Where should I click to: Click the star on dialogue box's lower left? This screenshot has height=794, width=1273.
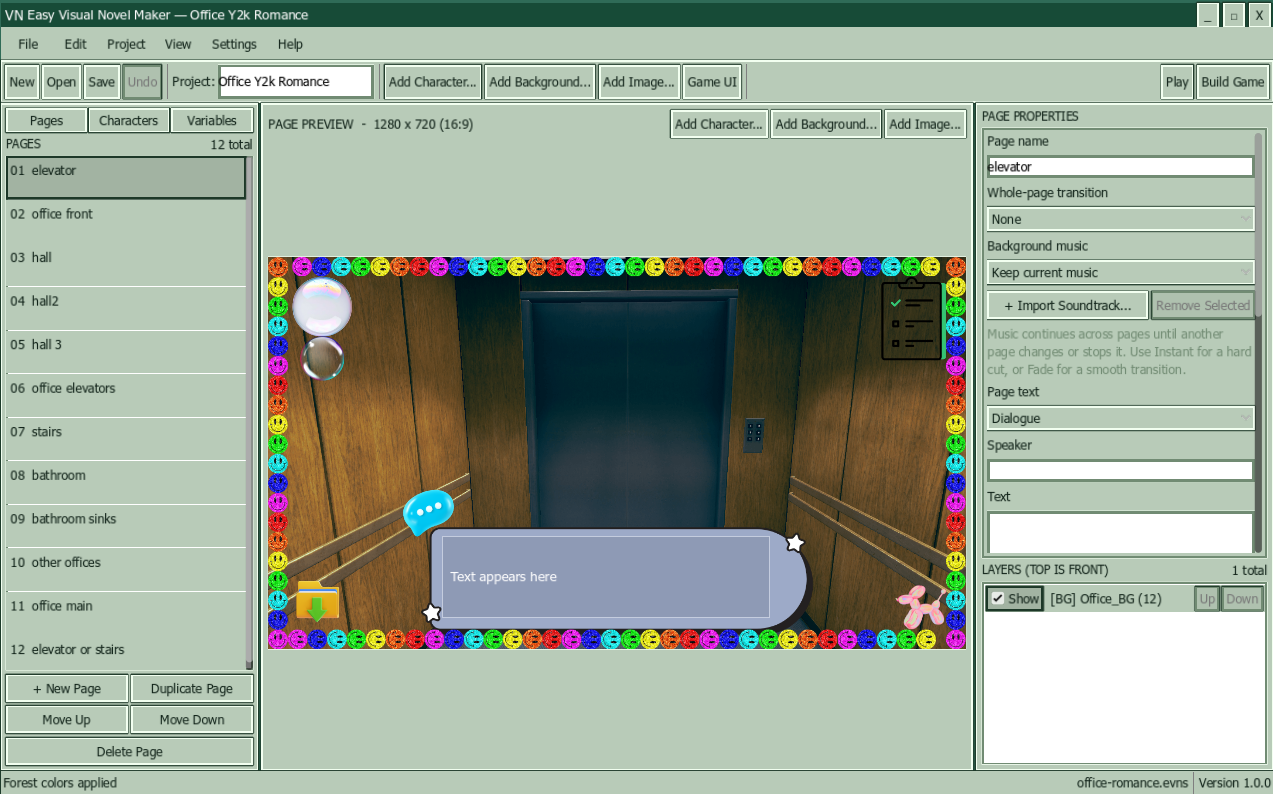click(432, 612)
